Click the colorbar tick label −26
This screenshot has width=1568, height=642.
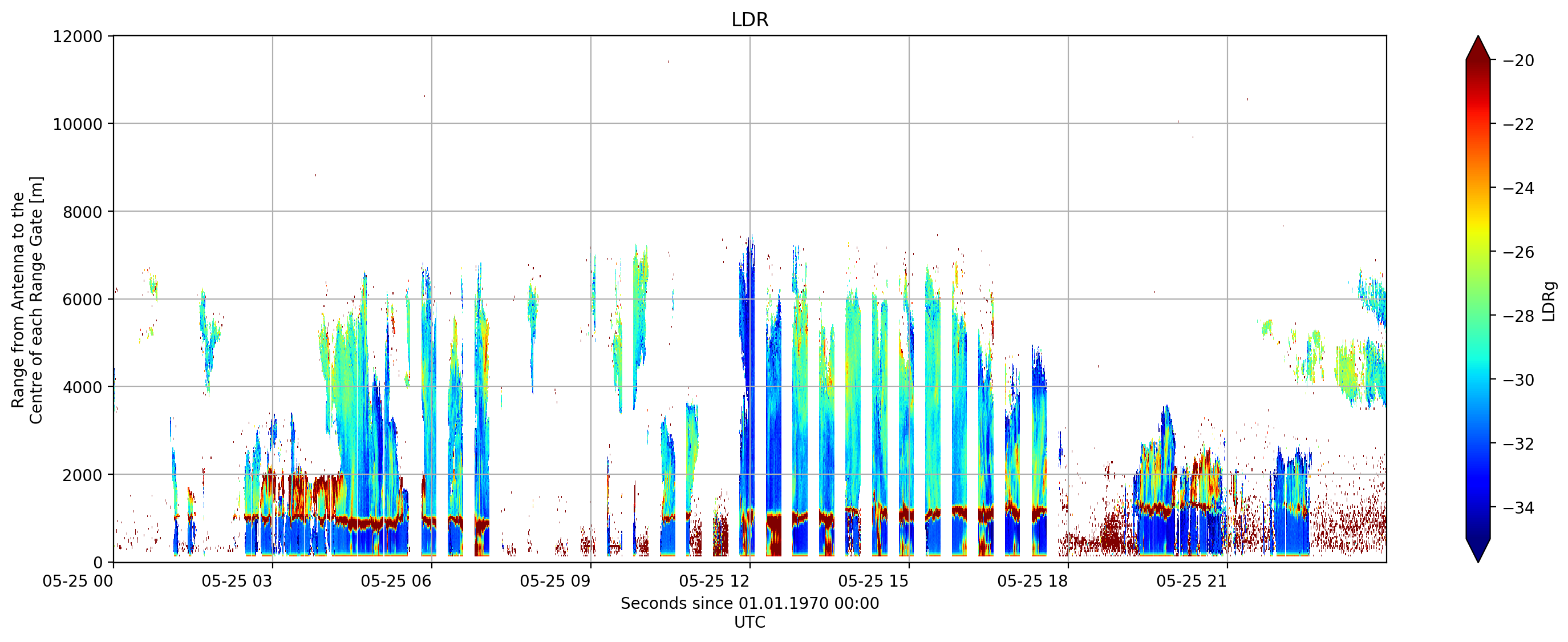[1518, 252]
